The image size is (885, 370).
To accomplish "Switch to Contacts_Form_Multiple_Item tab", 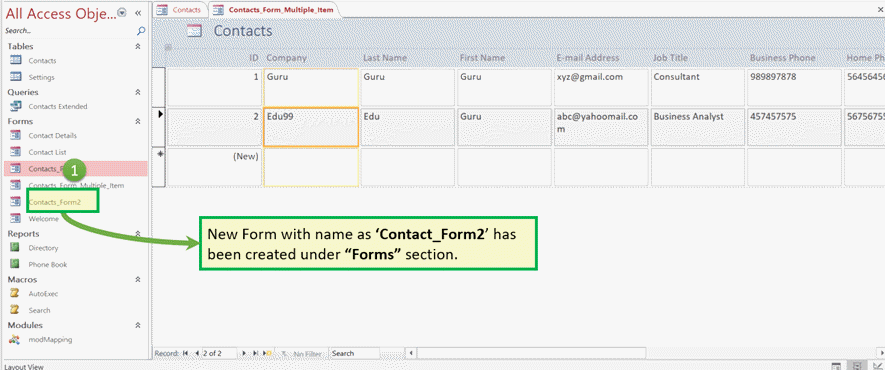I will point(274,10).
